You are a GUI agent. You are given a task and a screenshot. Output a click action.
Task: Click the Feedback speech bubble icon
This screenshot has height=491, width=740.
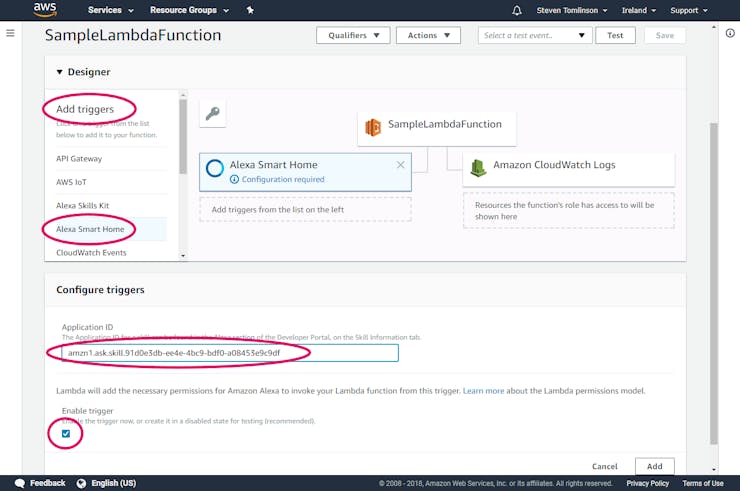(20, 483)
